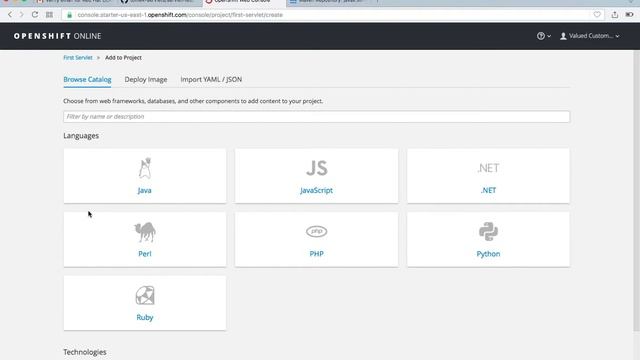Click the share icon in browser toolbar
Screen dimensions: 640x360
pos(615,15)
